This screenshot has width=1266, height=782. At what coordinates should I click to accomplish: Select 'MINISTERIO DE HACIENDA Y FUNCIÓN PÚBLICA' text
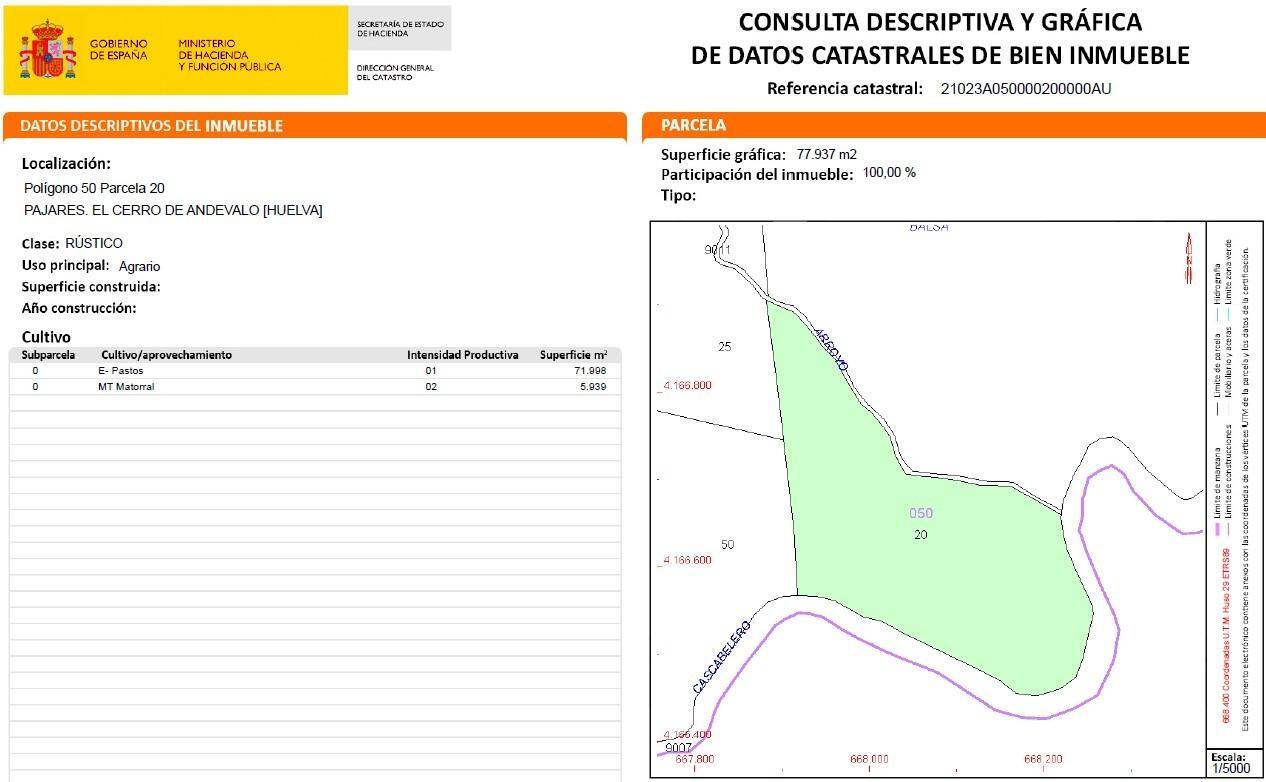229,55
